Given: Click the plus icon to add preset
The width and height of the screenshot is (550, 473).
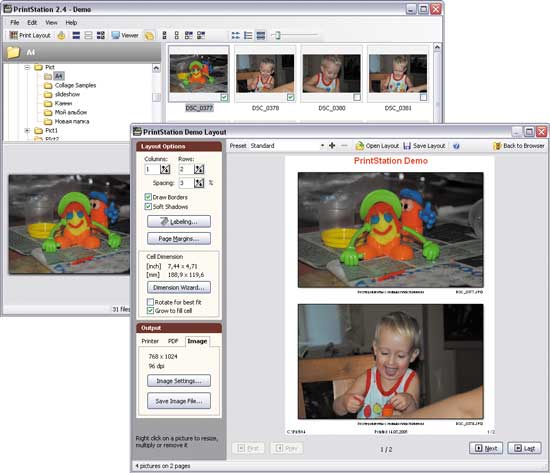Looking at the screenshot, I should 332,145.
